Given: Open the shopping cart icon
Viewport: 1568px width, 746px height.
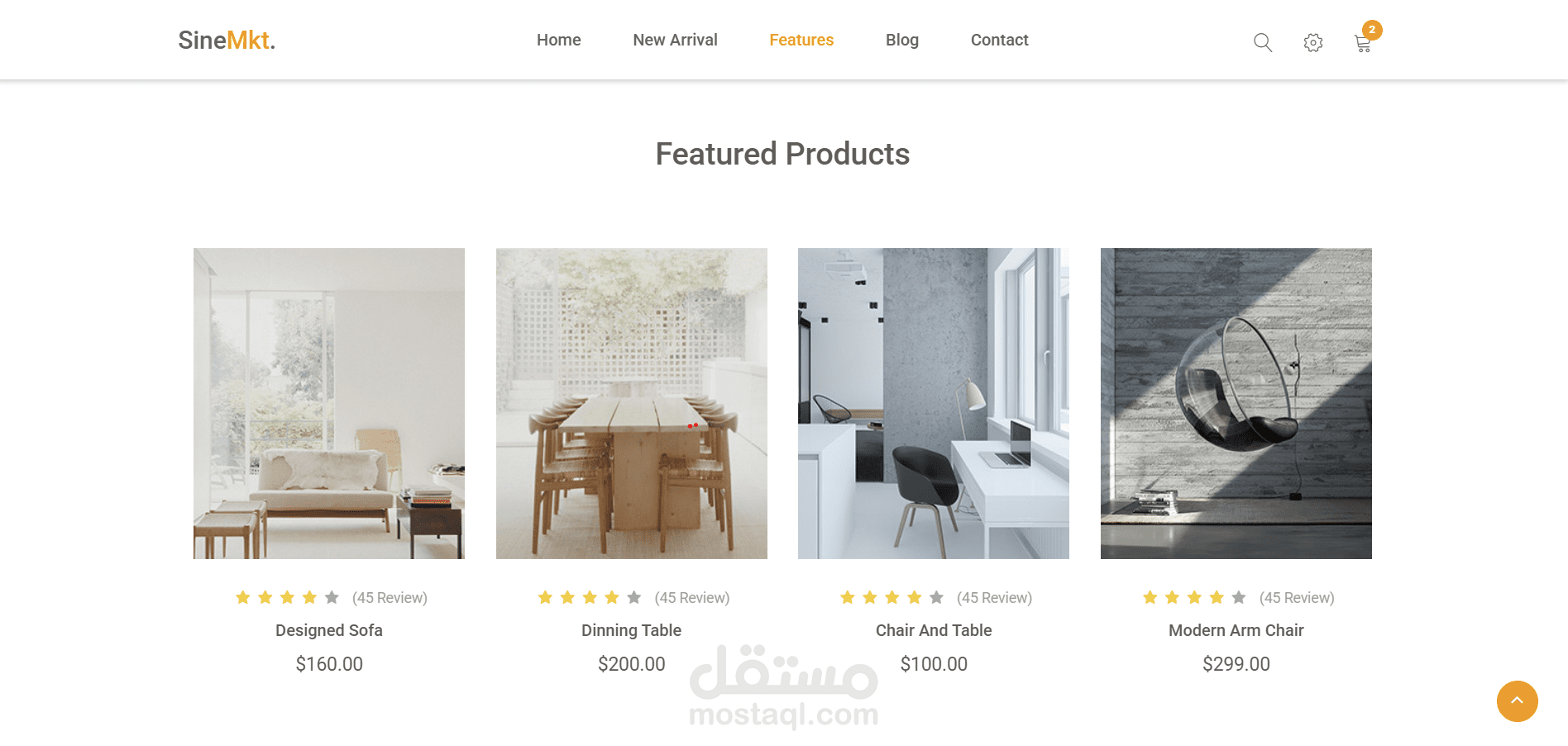Looking at the screenshot, I should click(x=1363, y=44).
